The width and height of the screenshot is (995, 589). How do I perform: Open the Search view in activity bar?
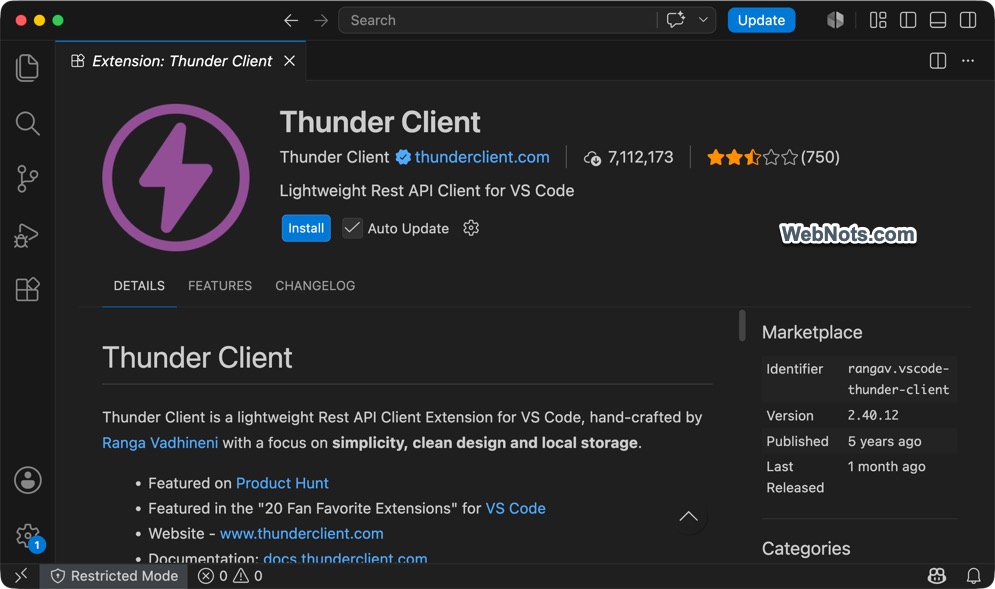coord(27,123)
